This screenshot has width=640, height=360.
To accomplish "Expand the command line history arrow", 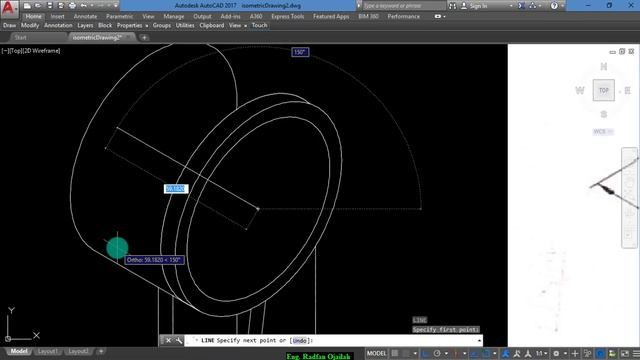I will (x=479, y=340).
